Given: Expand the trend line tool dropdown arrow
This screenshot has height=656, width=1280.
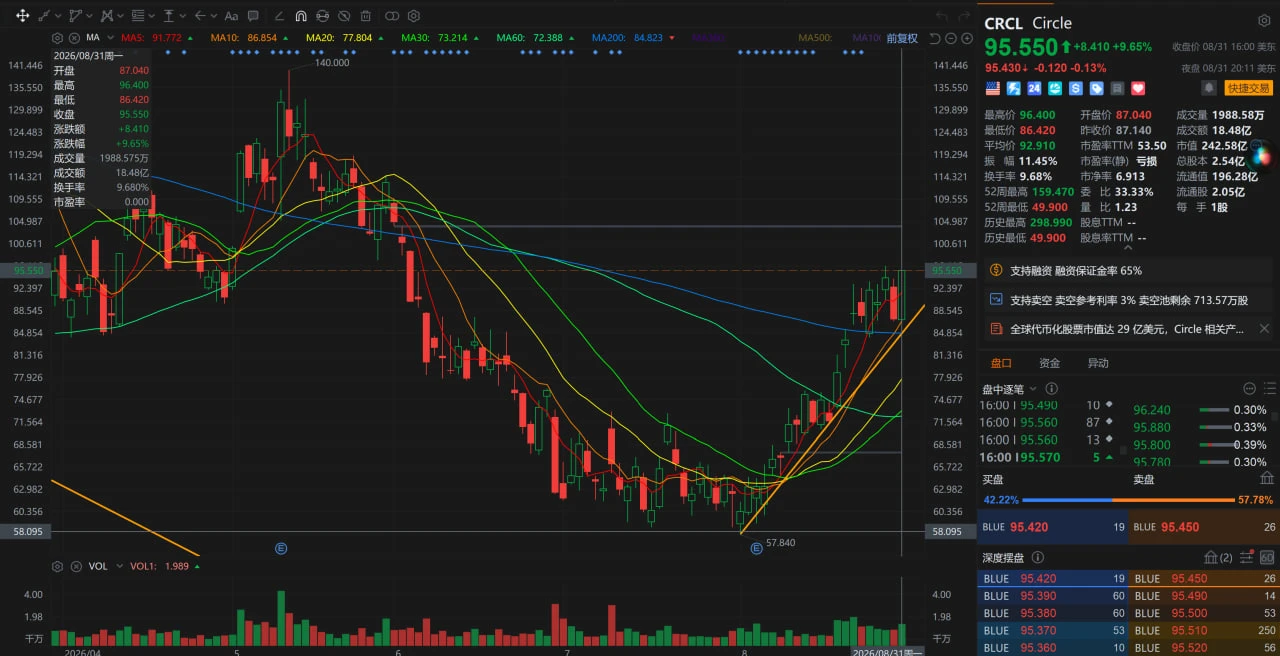Looking at the screenshot, I should point(58,16).
